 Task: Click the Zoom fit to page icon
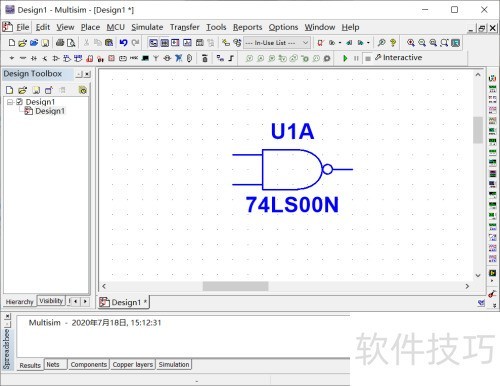pyautogui.click(x=444, y=43)
